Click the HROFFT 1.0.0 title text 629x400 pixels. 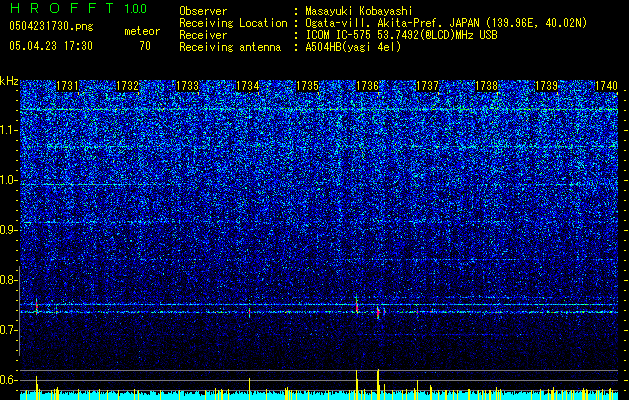click(x=78, y=8)
